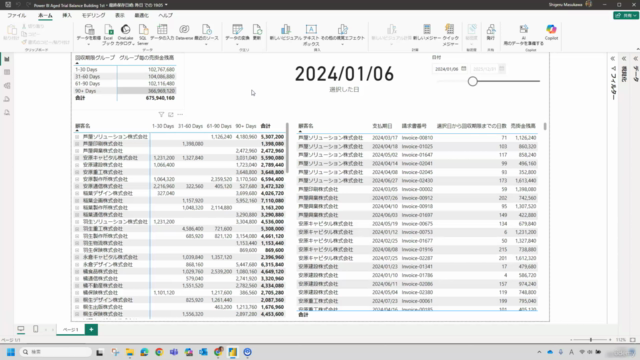Click focus mode icon above the matrix
This screenshot has height=360, width=640.
point(171,115)
